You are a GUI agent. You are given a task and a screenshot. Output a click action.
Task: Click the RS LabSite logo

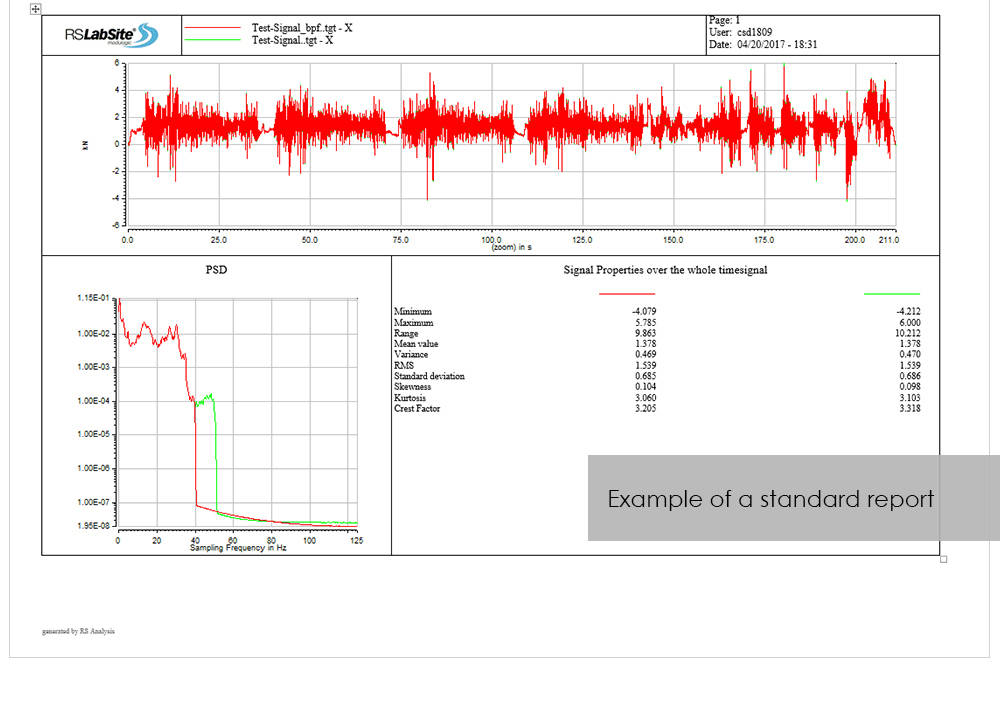(111, 35)
